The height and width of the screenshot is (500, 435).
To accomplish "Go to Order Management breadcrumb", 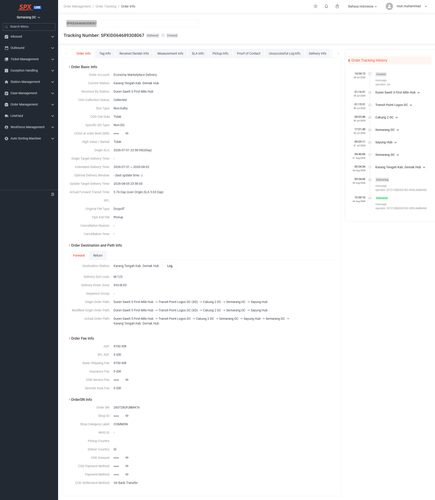I will click(77, 6).
